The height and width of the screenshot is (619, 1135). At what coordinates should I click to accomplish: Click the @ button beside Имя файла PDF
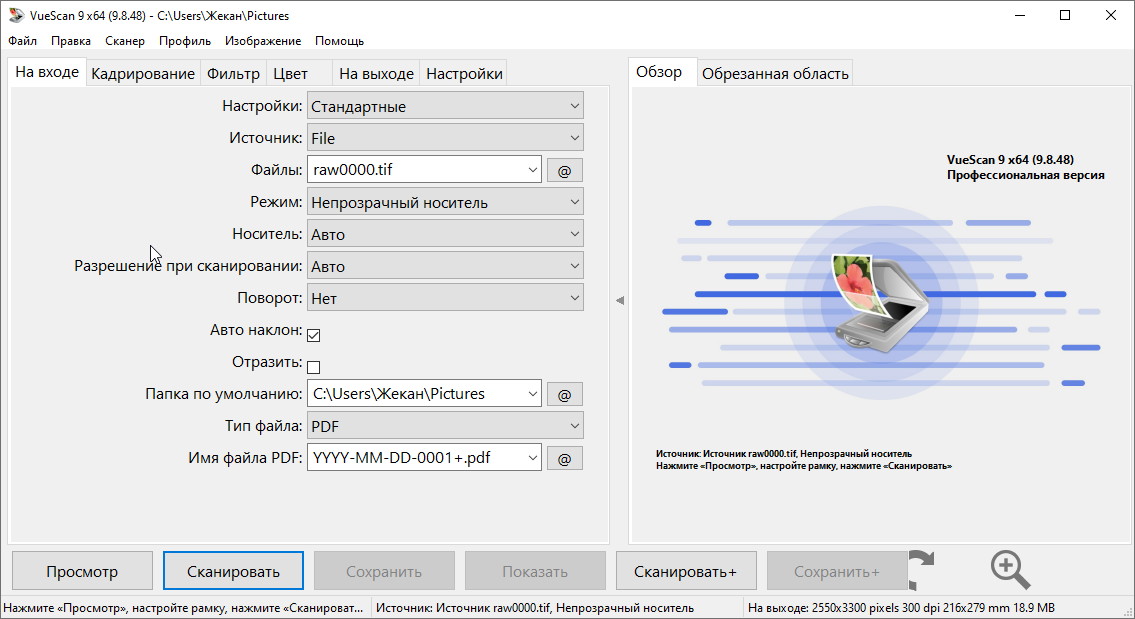pyautogui.click(x=564, y=459)
